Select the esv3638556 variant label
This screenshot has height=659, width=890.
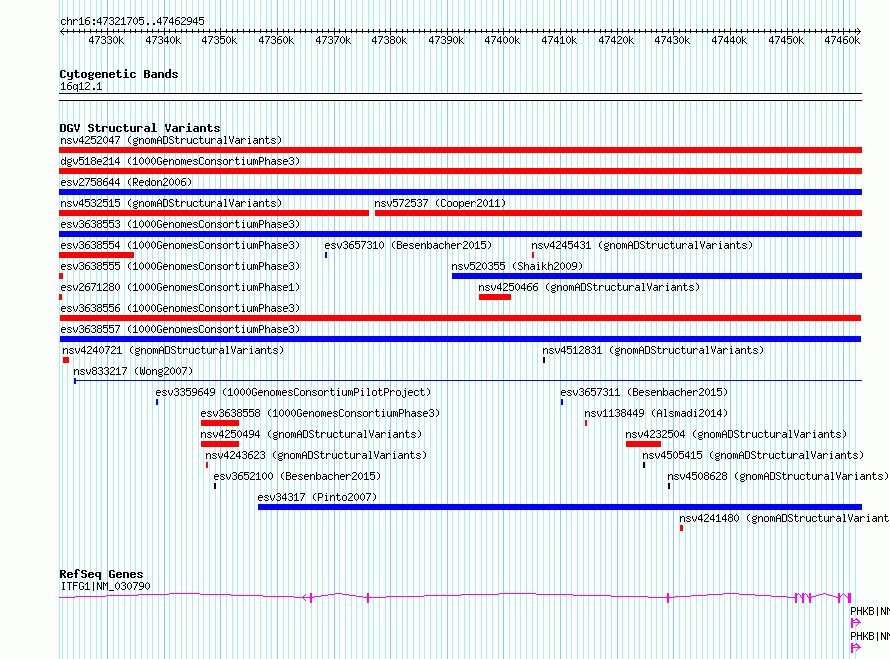(180, 308)
